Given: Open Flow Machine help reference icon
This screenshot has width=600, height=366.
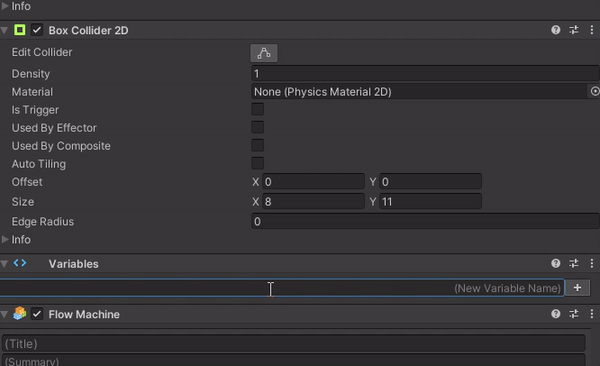Looking at the screenshot, I should tap(556, 314).
